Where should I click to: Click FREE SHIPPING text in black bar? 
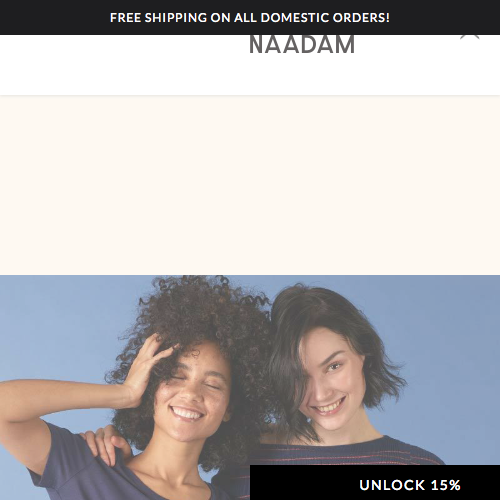(x=158, y=18)
